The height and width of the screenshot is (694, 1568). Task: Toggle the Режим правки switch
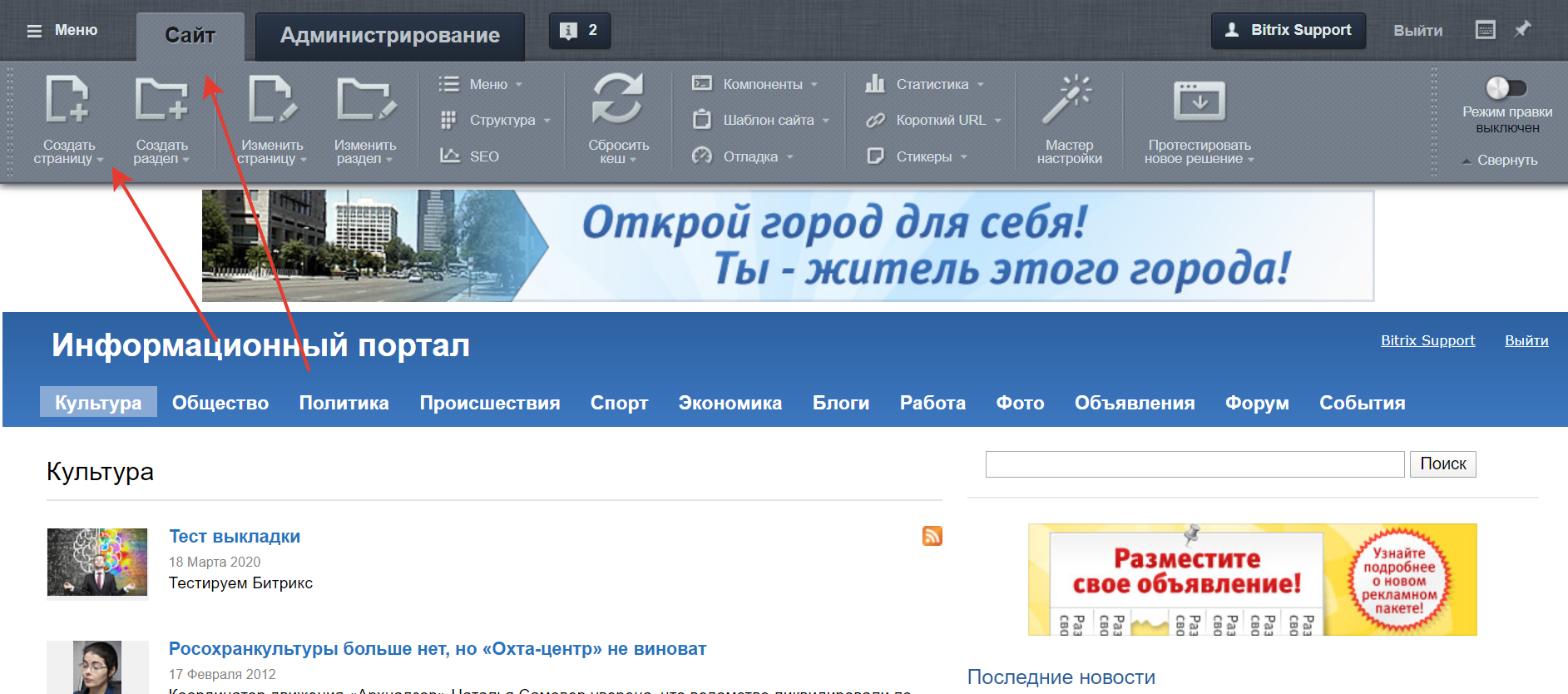point(1506,87)
